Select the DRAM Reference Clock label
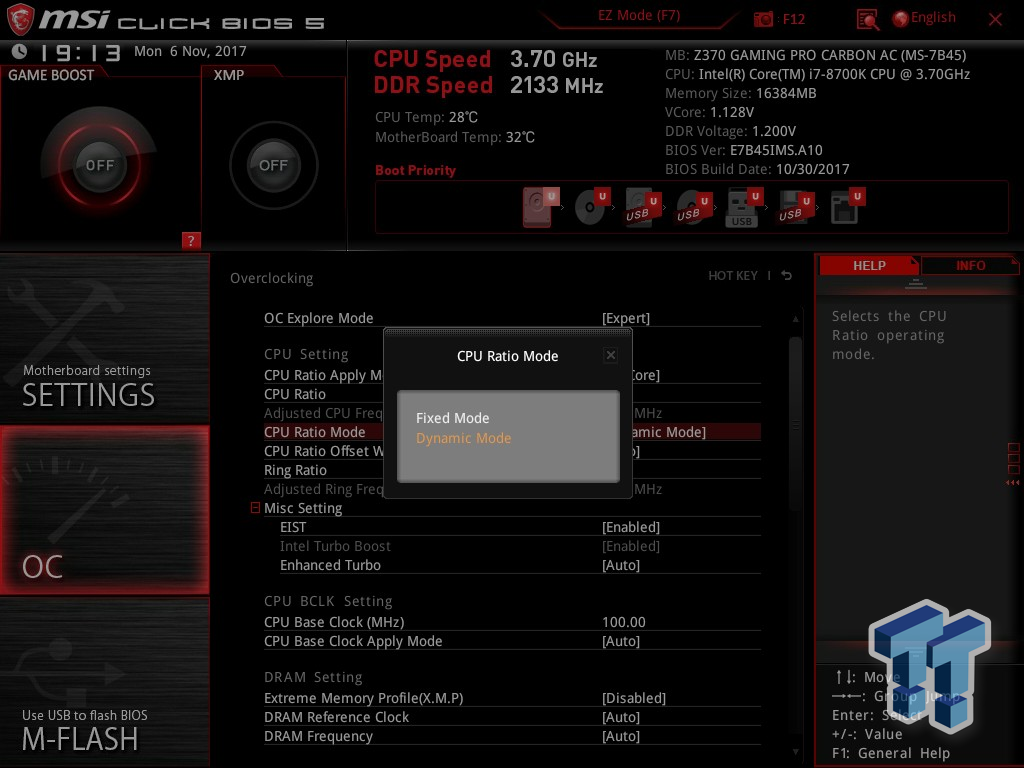This screenshot has width=1024, height=768. [x=336, y=717]
